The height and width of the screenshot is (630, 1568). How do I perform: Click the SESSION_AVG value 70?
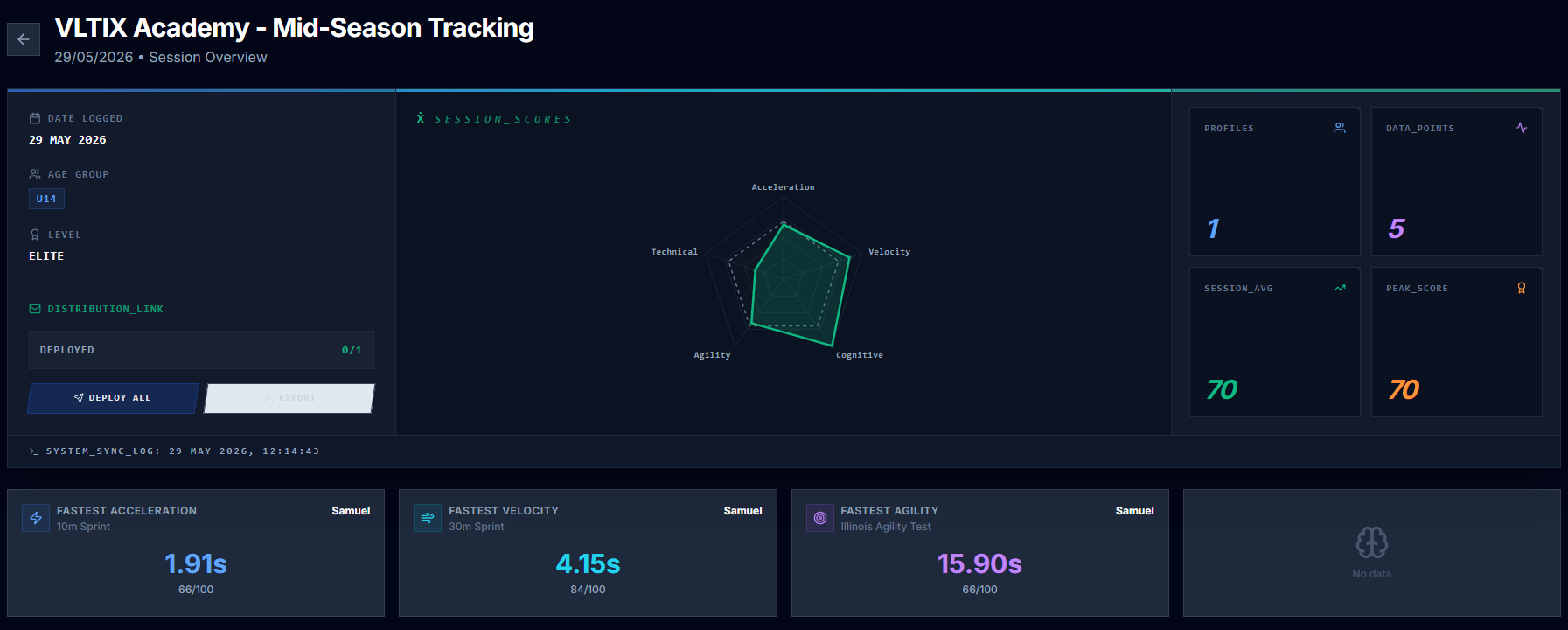click(1223, 389)
